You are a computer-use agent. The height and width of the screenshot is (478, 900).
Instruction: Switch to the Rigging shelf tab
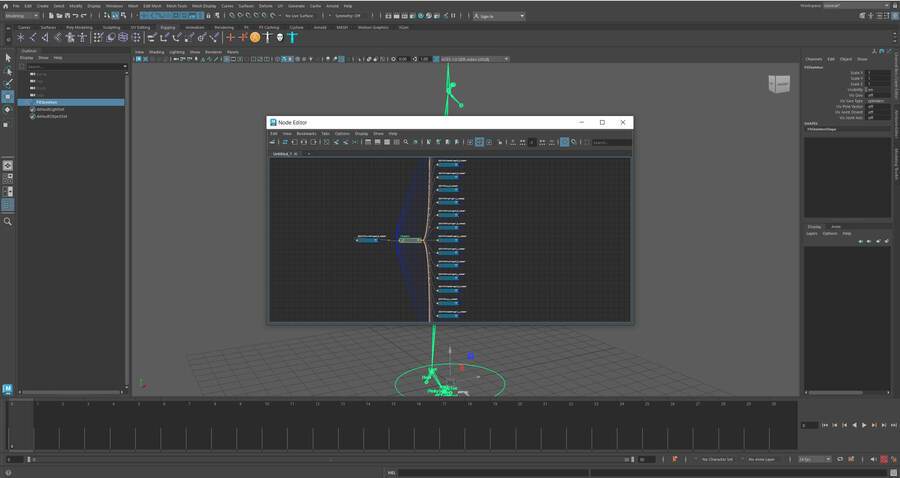pos(167,27)
